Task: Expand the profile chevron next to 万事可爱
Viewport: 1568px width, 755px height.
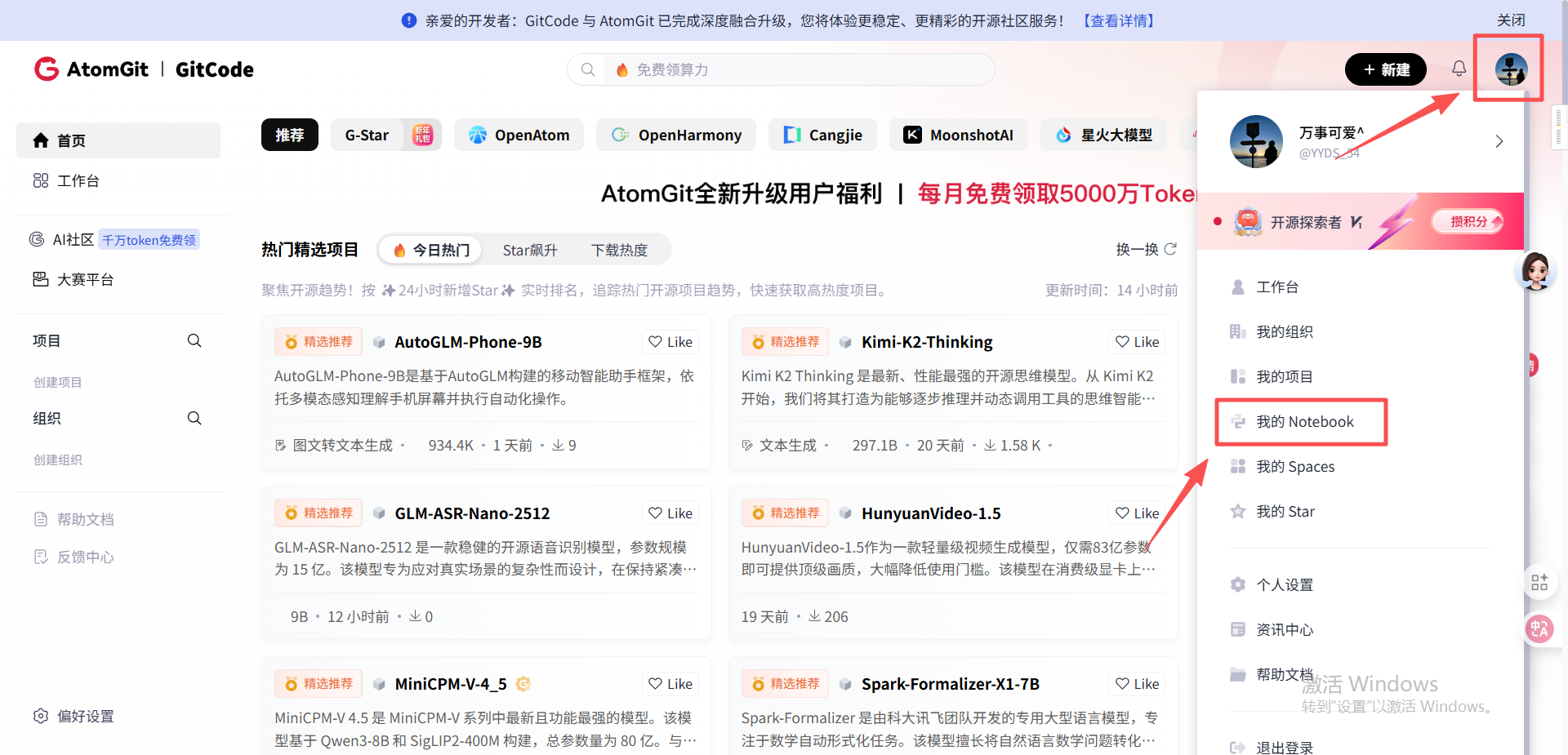Action: point(1499,141)
